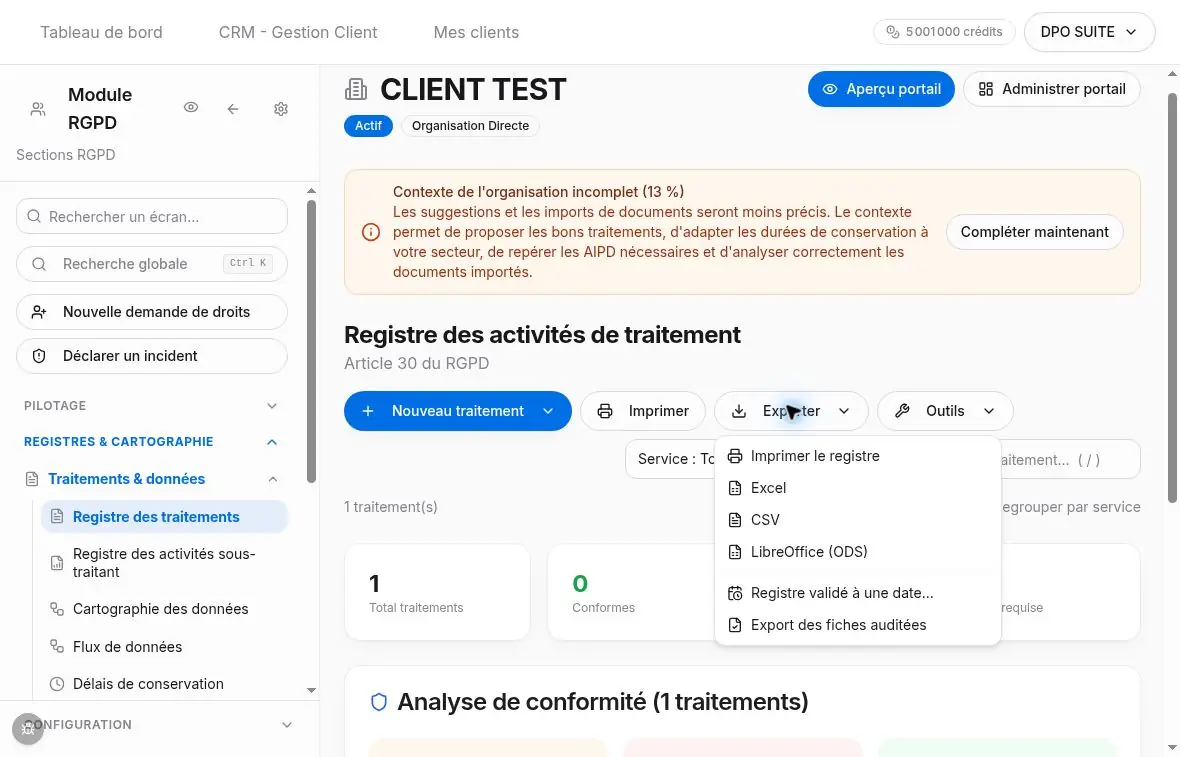Click the wrench icon on the Outils button

[x=902, y=411]
